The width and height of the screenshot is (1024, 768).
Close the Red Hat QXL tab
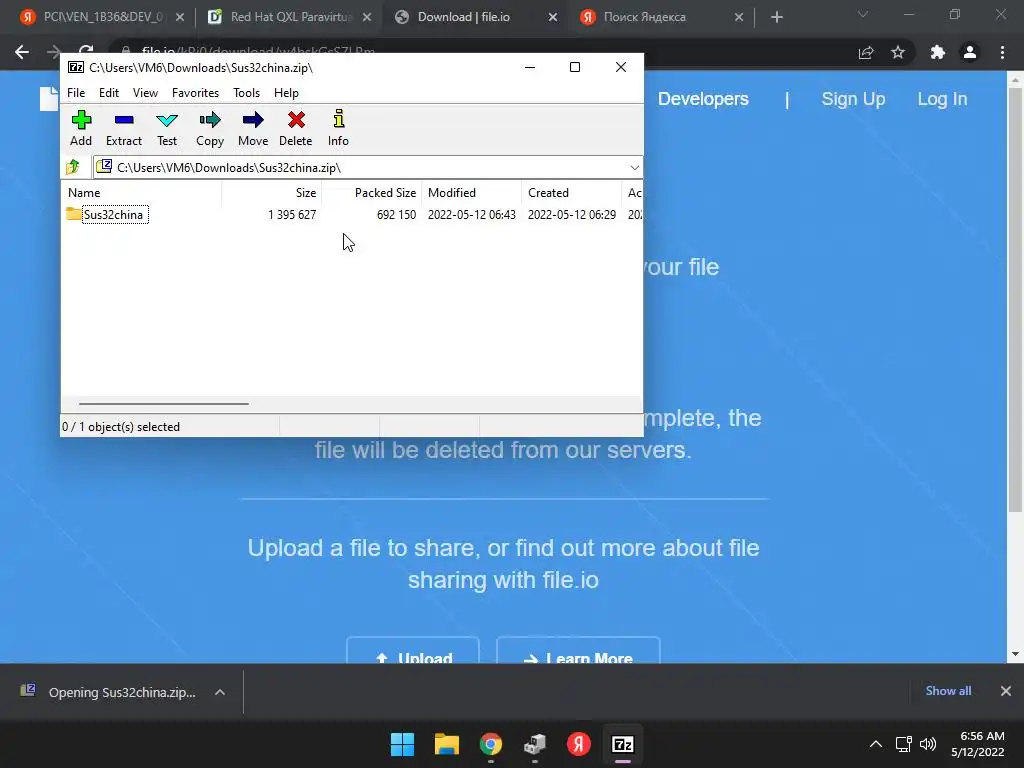point(367,17)
